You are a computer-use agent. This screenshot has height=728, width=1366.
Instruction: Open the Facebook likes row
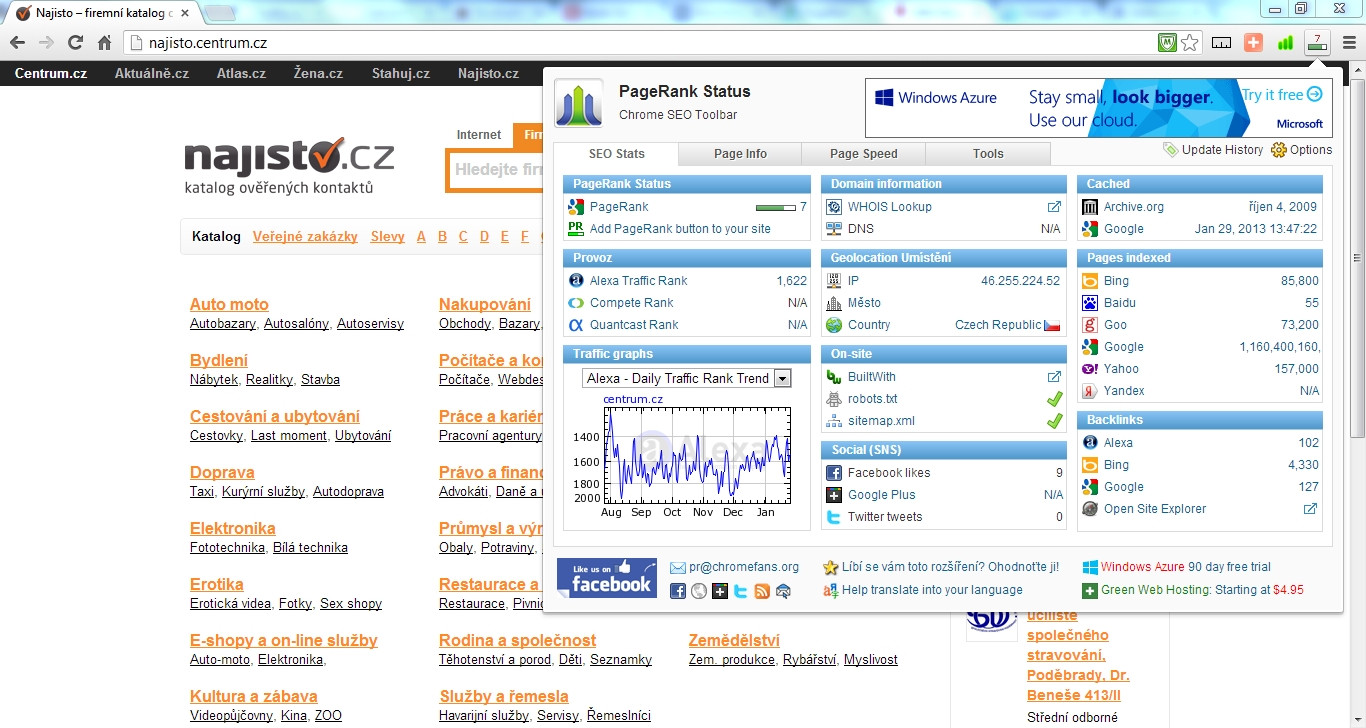(944, 473)
